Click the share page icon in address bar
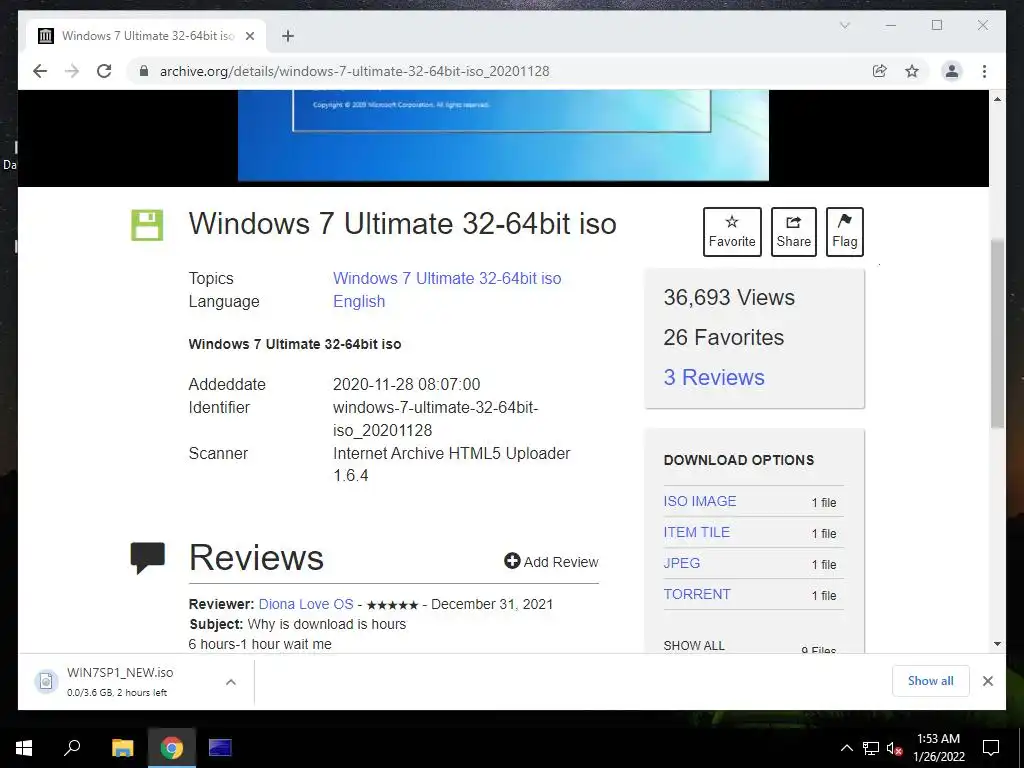This screenshot has width=1024, height=768. point(880,71)
